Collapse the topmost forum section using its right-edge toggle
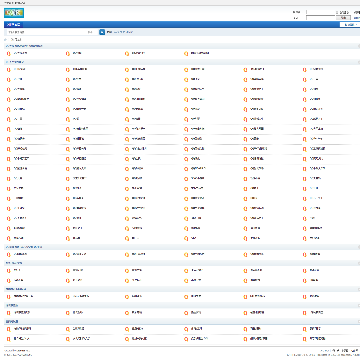Image resolution: width=360 pixels, height=360 pixels. click(x=359, y=46)
